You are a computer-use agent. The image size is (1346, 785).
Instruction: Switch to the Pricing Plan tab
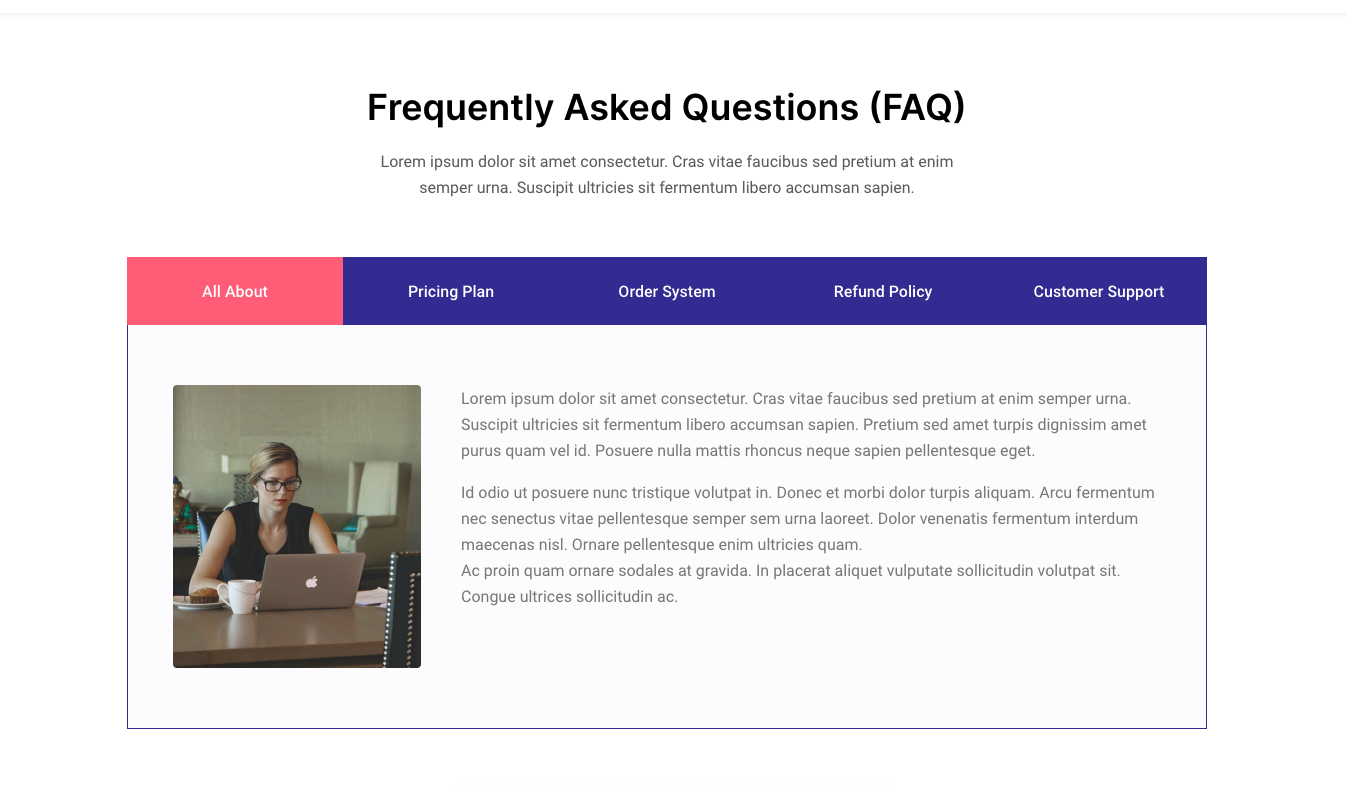pyautogui.click(x=451, y=292)
